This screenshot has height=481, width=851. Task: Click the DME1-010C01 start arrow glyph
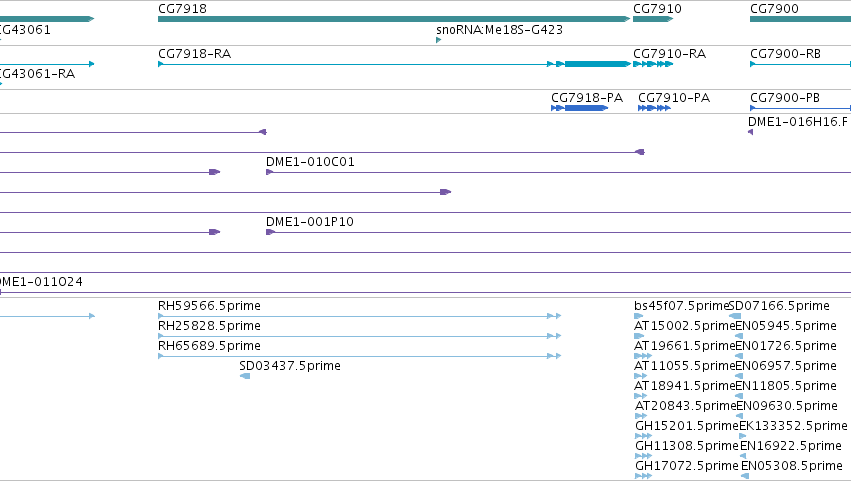coord(270,172)
